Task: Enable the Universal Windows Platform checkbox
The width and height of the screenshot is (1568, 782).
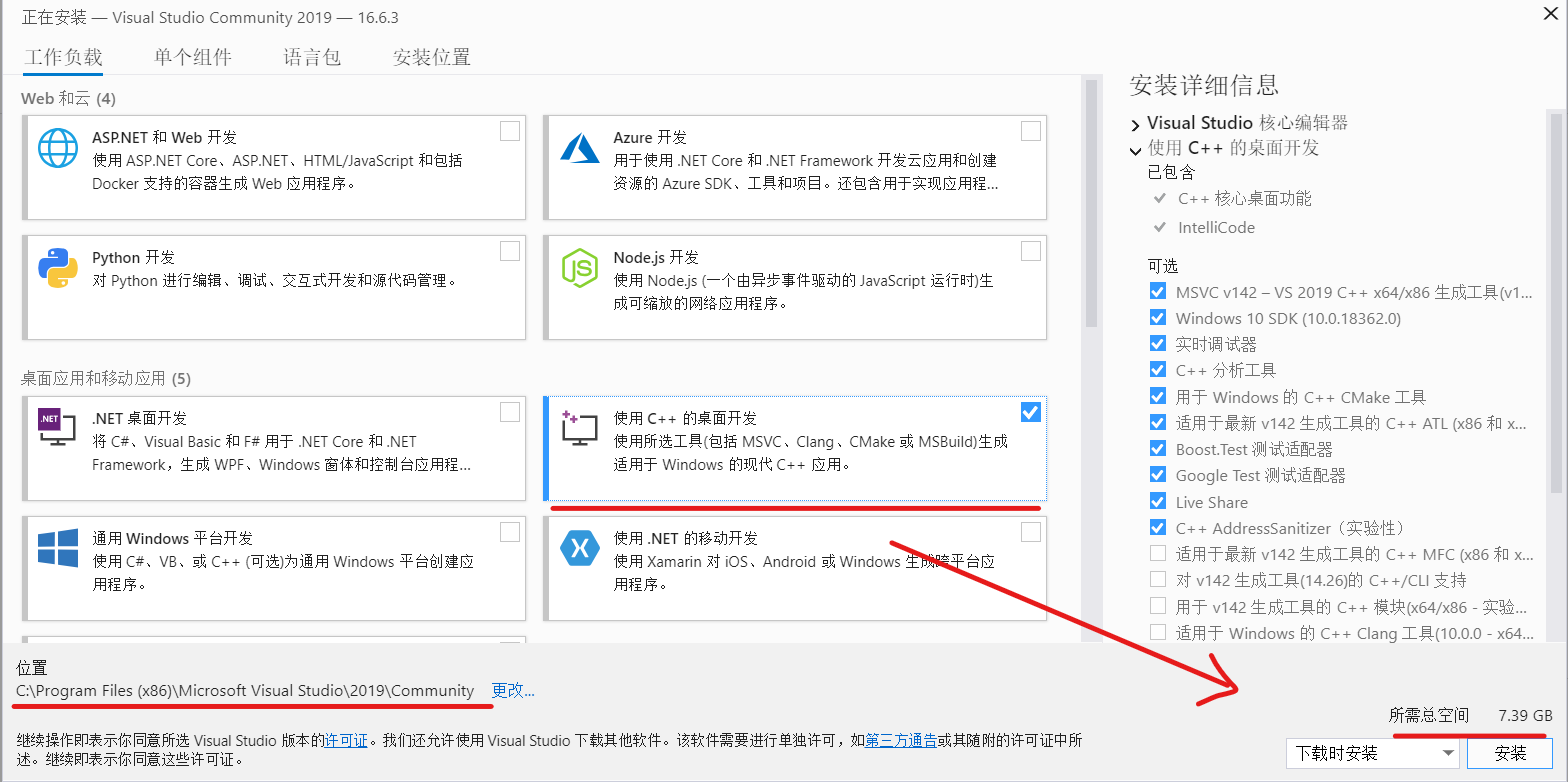Action: (510, 532)
